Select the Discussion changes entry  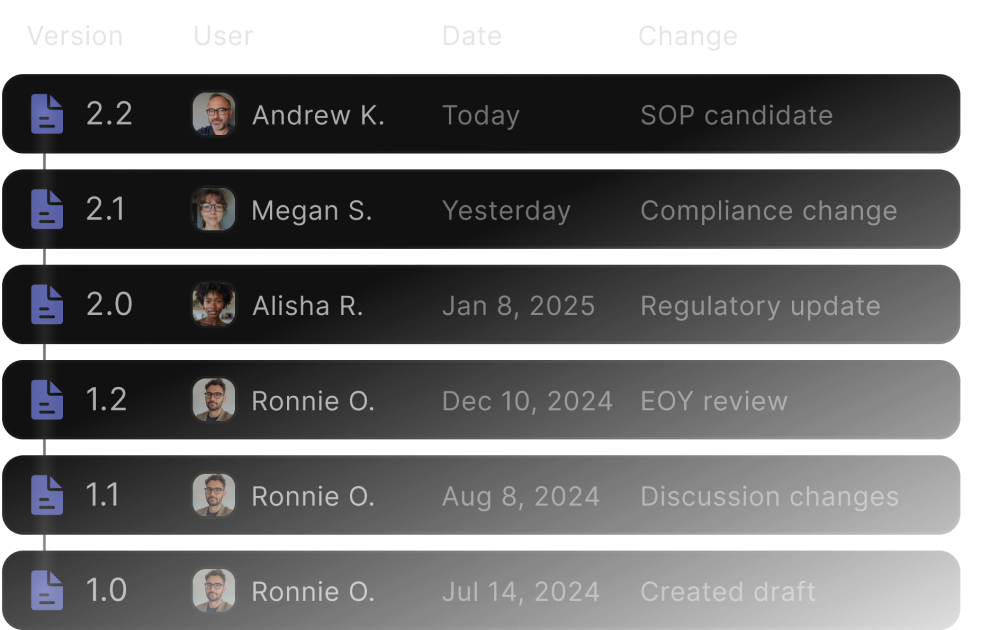pos(769,497)
